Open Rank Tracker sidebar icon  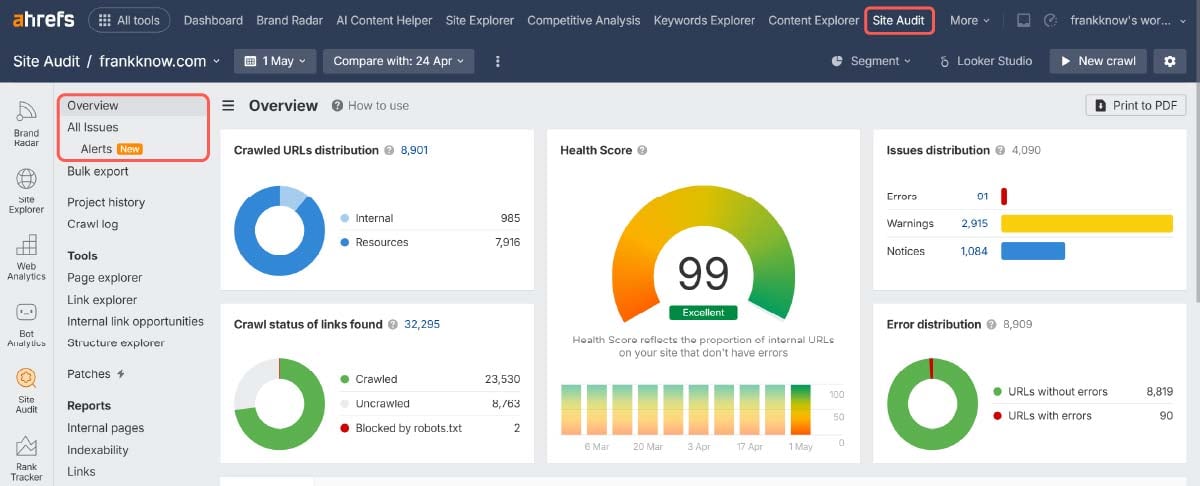pos(26,459)
